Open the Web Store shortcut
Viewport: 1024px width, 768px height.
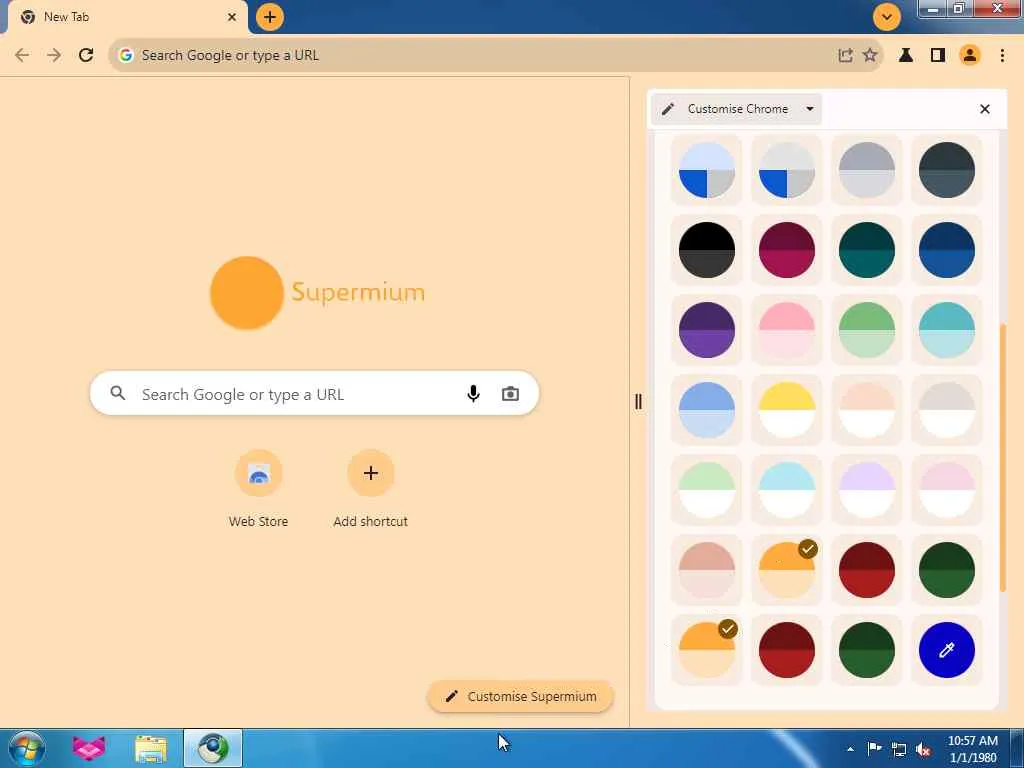(x=259, y=488)
